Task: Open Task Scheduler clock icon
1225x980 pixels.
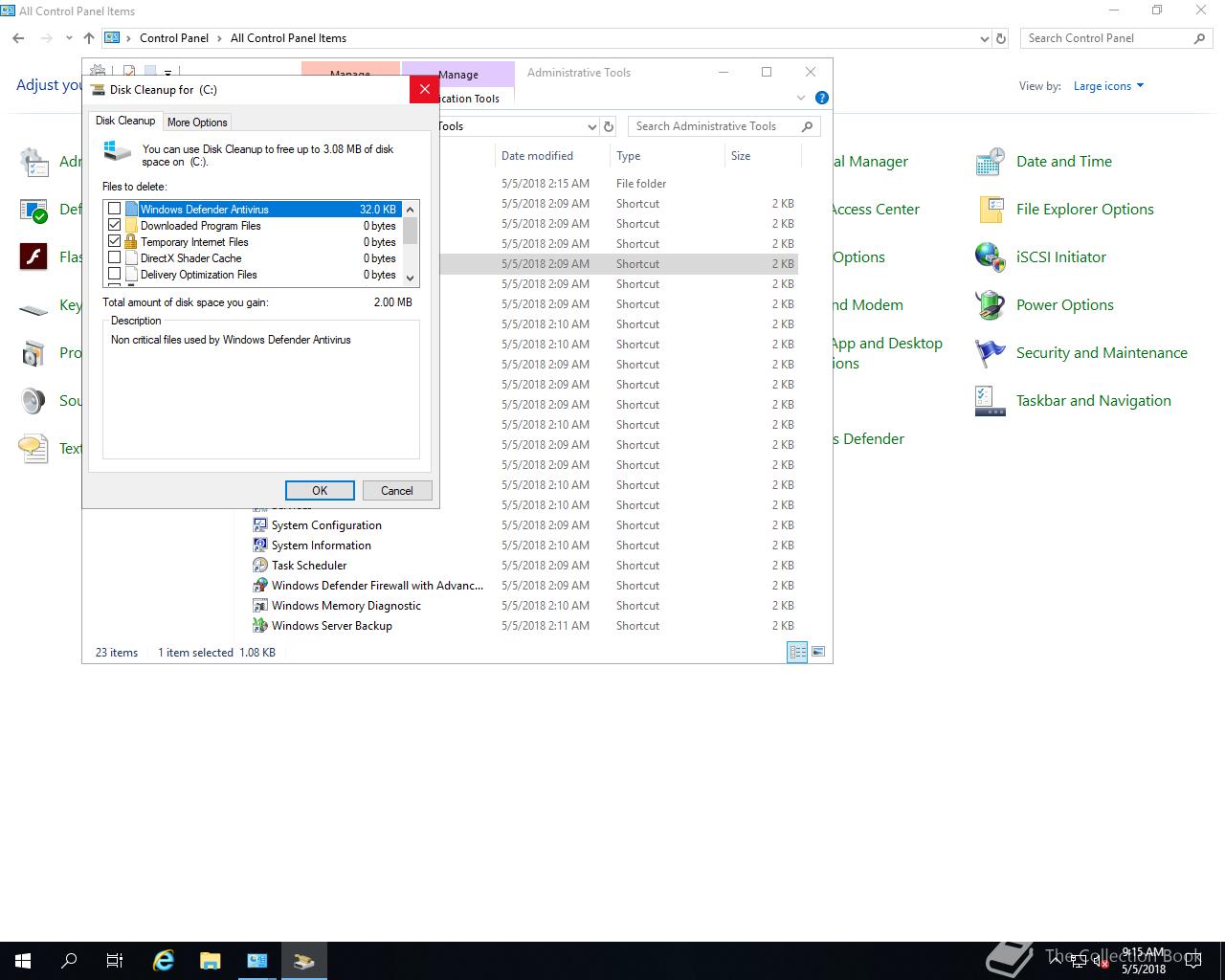Action: (x=259, y=565)
